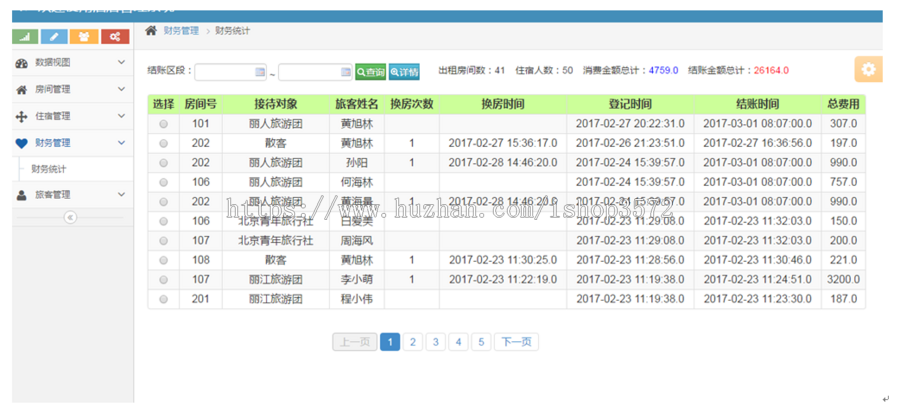The image size is (900, 413).
Task: Collapse the sidebar with the « icon
Action: tap(70, 217)
